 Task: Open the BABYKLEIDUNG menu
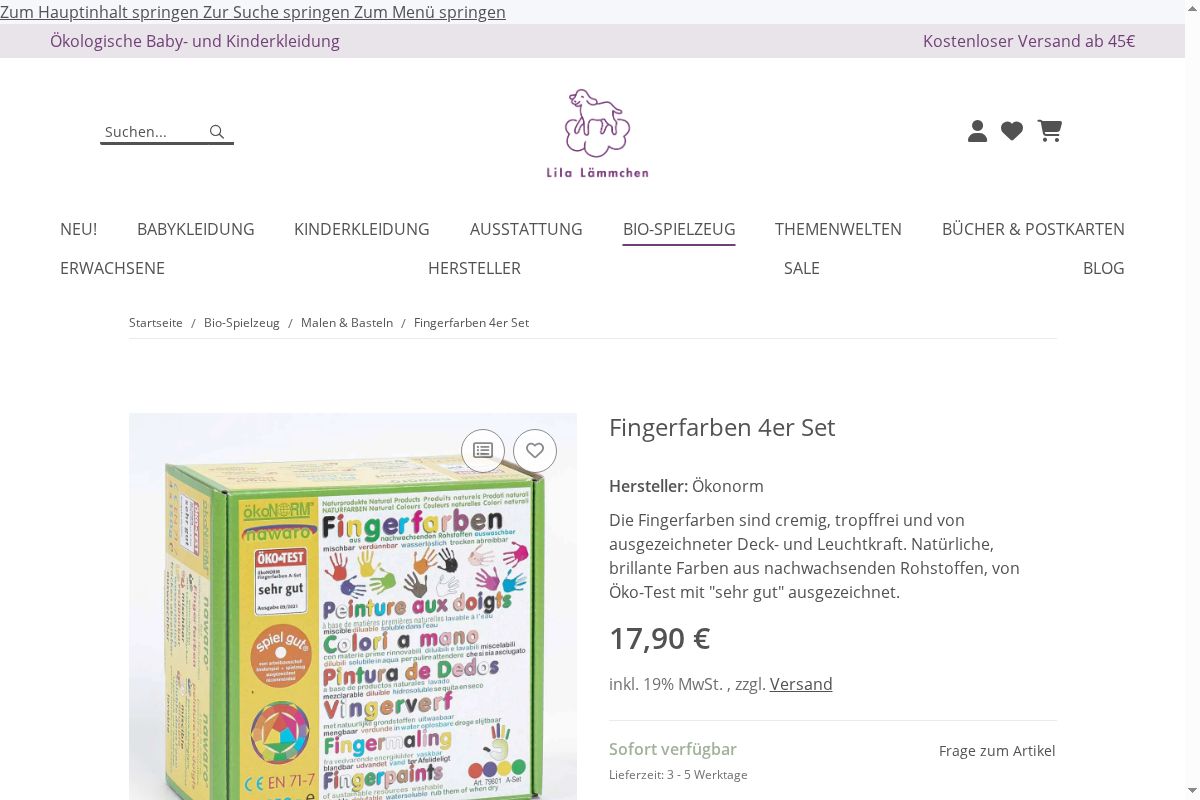click(x=196, y=229)
